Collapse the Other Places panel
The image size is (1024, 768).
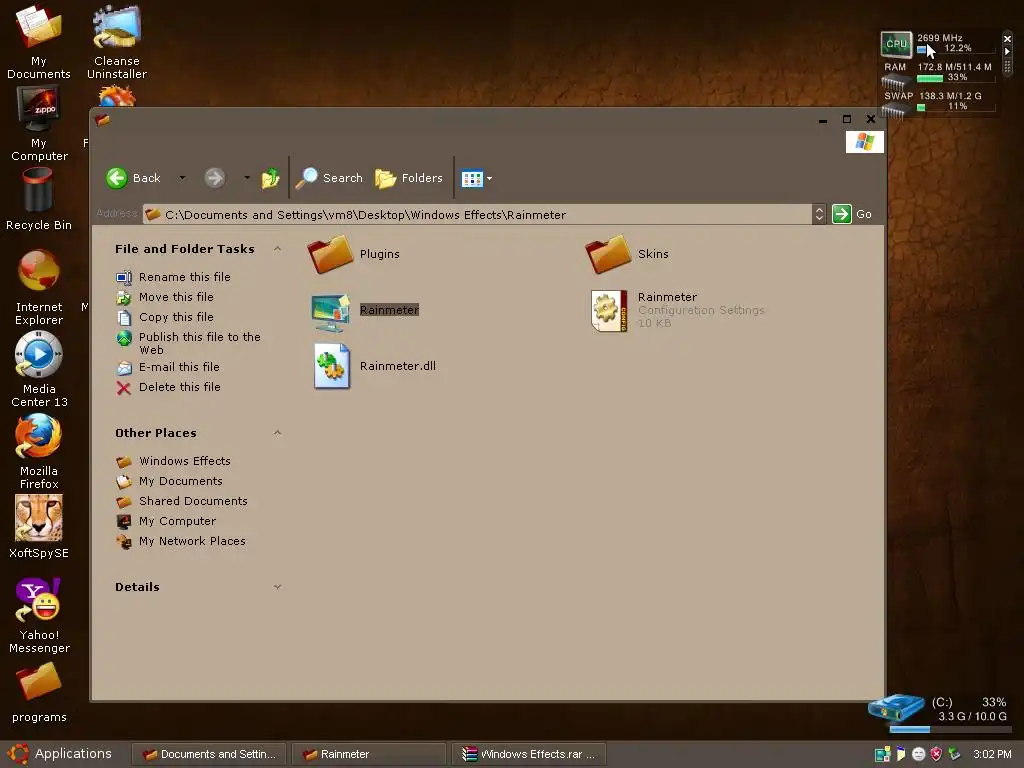[278, 433]
